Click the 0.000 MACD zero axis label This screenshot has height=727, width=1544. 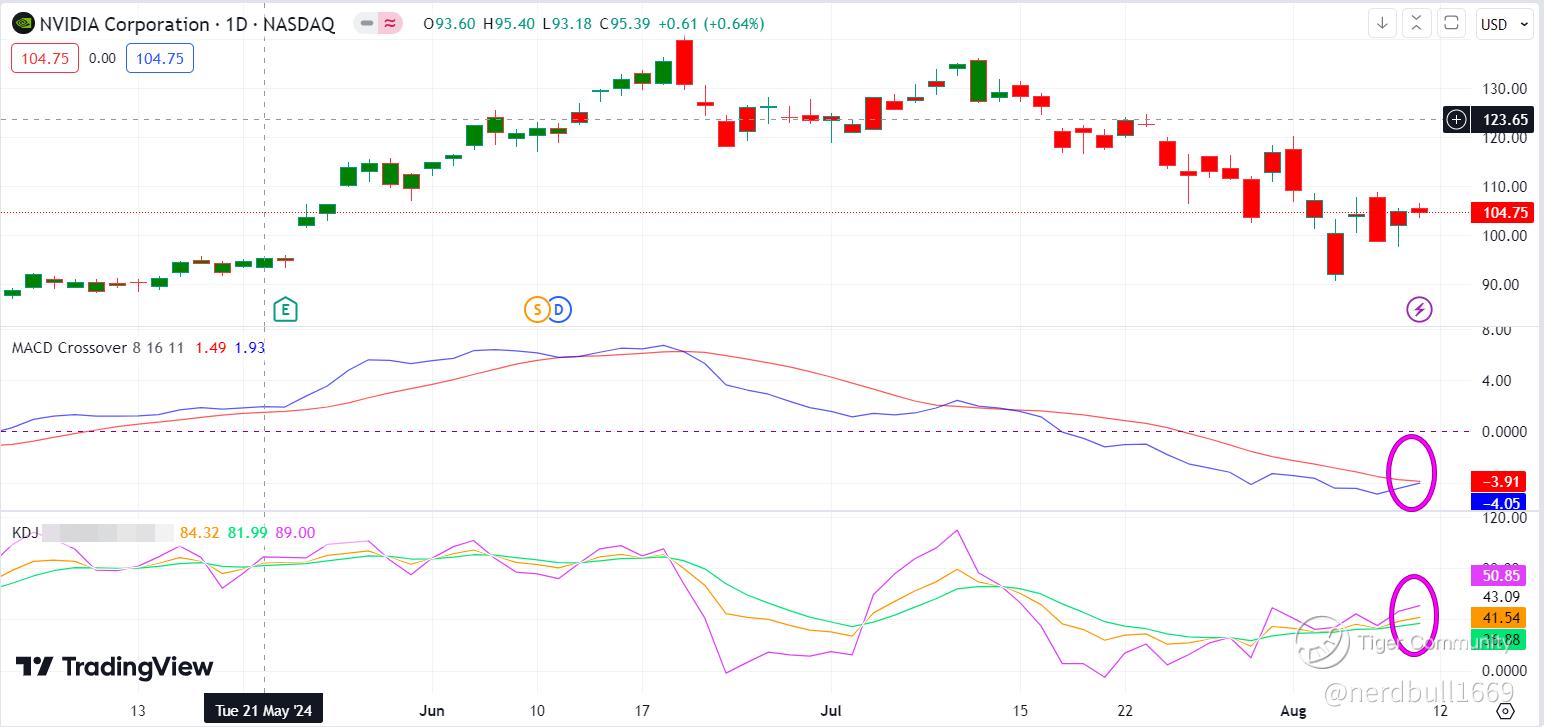[x=1506, y=431]
